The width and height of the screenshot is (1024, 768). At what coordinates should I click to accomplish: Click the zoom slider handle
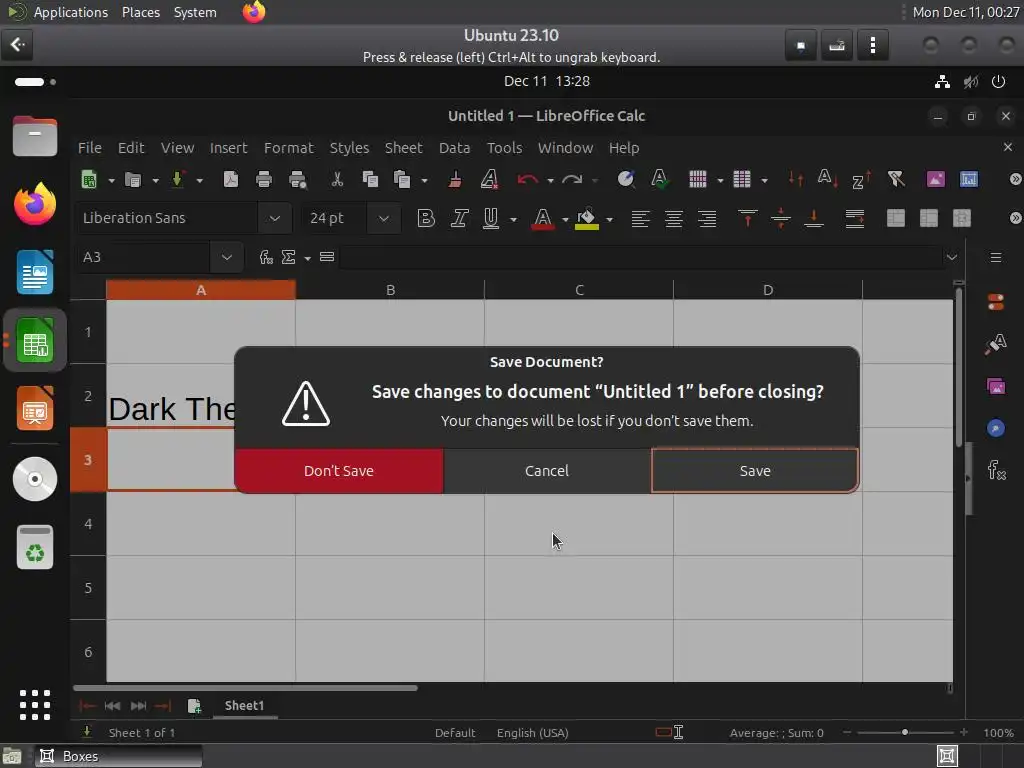(x=904, y=733)
